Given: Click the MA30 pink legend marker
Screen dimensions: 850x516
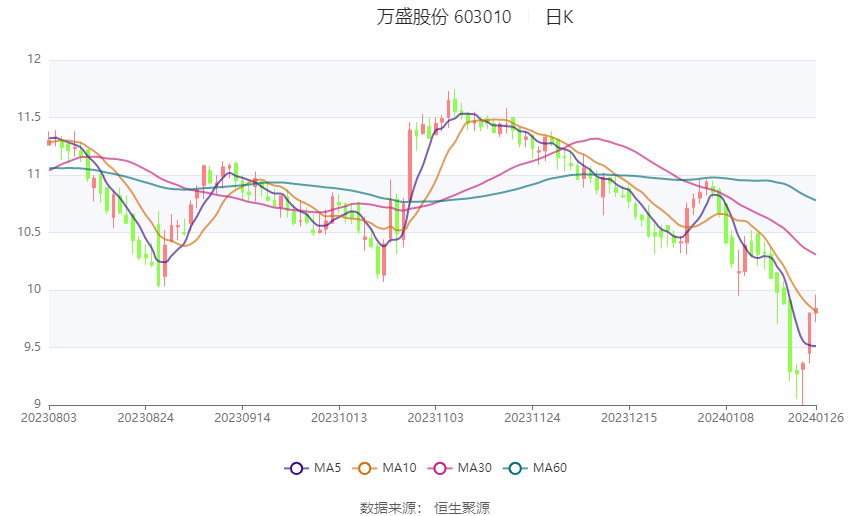Looking at the screenshot, I should 440,468.
